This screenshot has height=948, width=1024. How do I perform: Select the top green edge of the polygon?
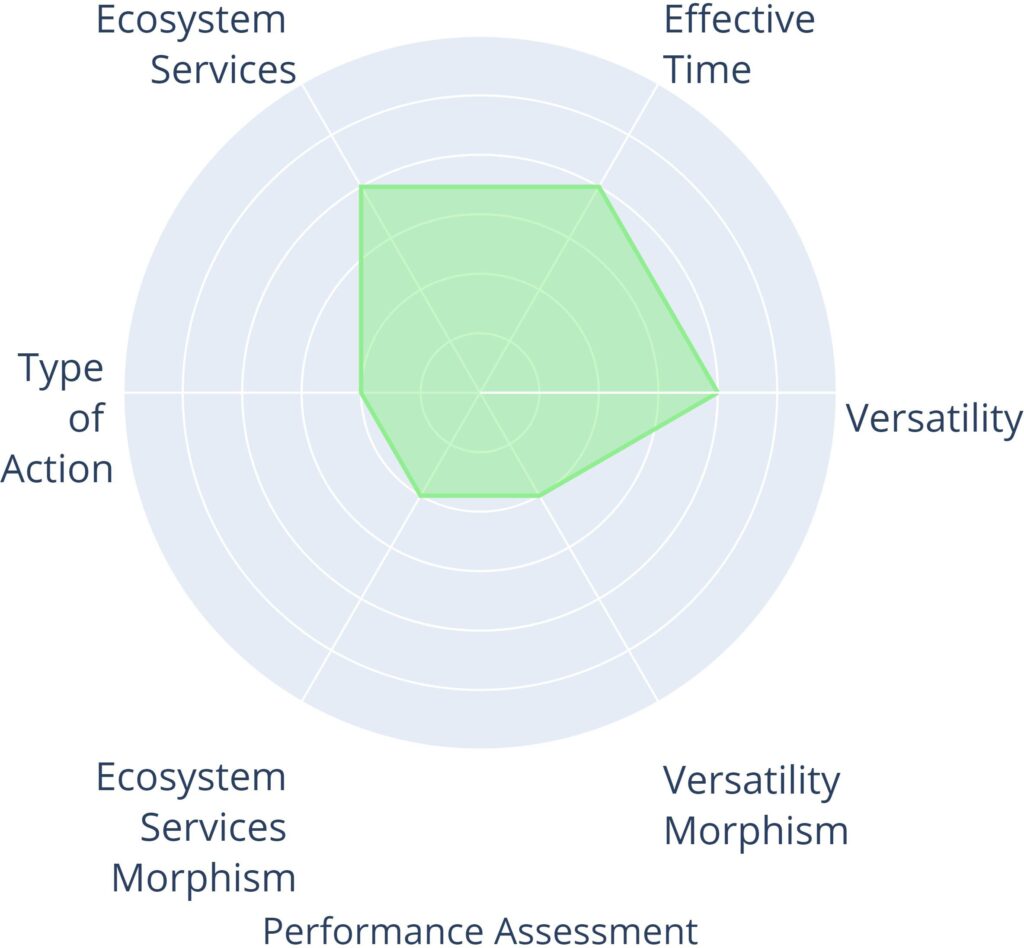pyautogui.click(x=480, y=187)
